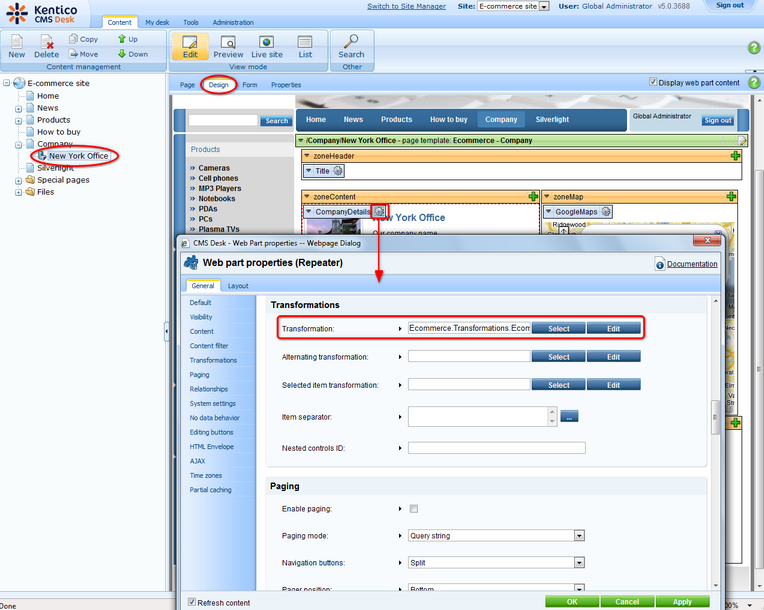Open the Documentation link
This screenshot has height=610, width=764.
point(692,264)
